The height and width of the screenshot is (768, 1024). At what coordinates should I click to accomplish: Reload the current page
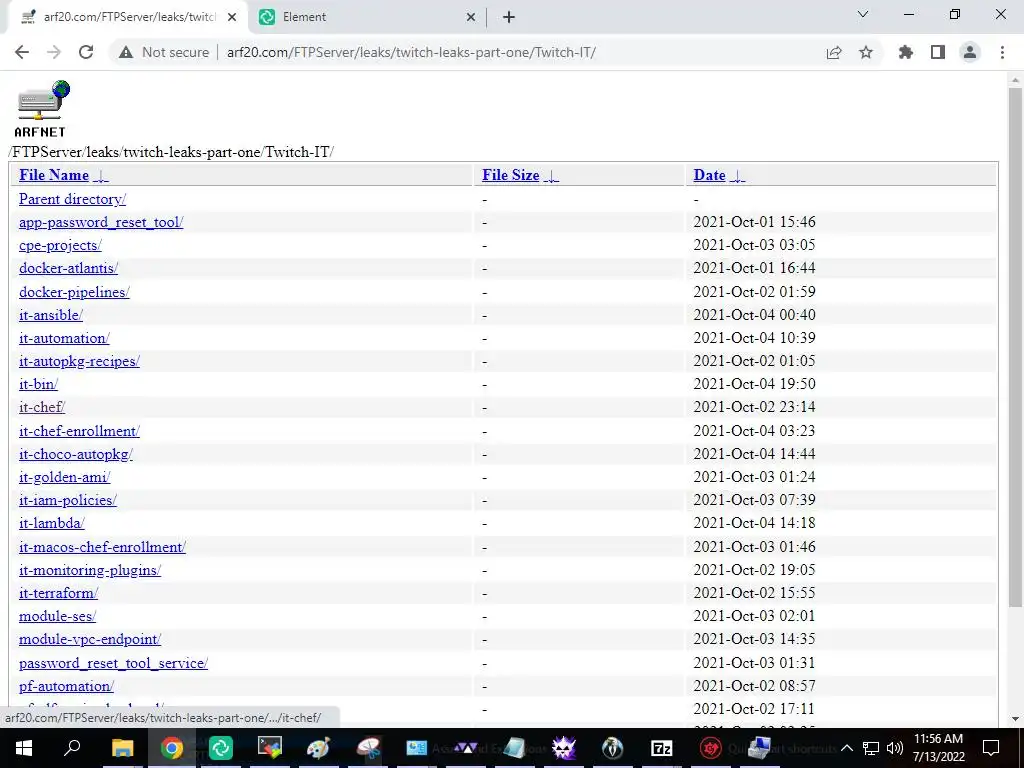pyautogui.click(x=86, y=52)
